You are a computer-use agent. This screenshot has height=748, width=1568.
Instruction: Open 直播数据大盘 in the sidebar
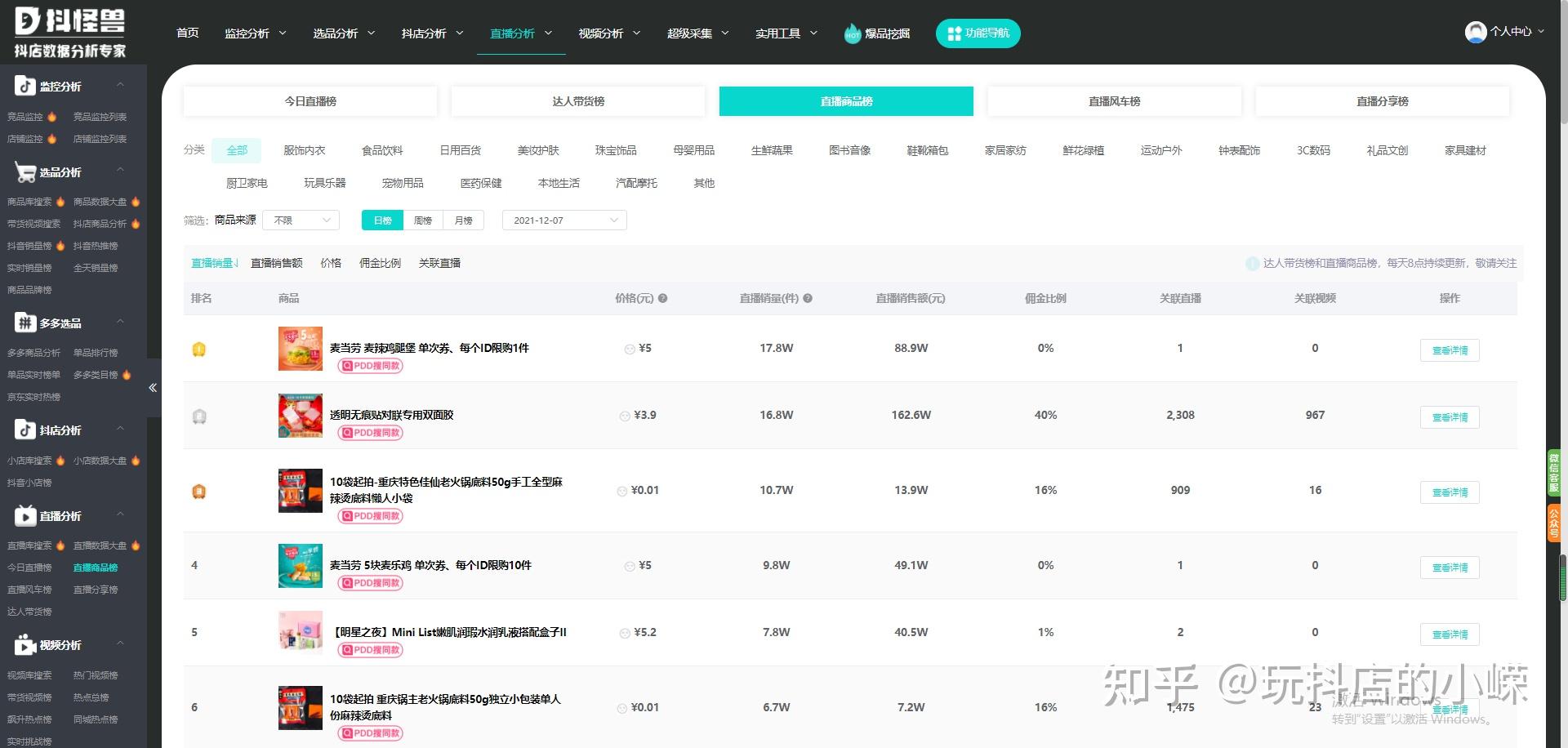(x=100, y=545)
